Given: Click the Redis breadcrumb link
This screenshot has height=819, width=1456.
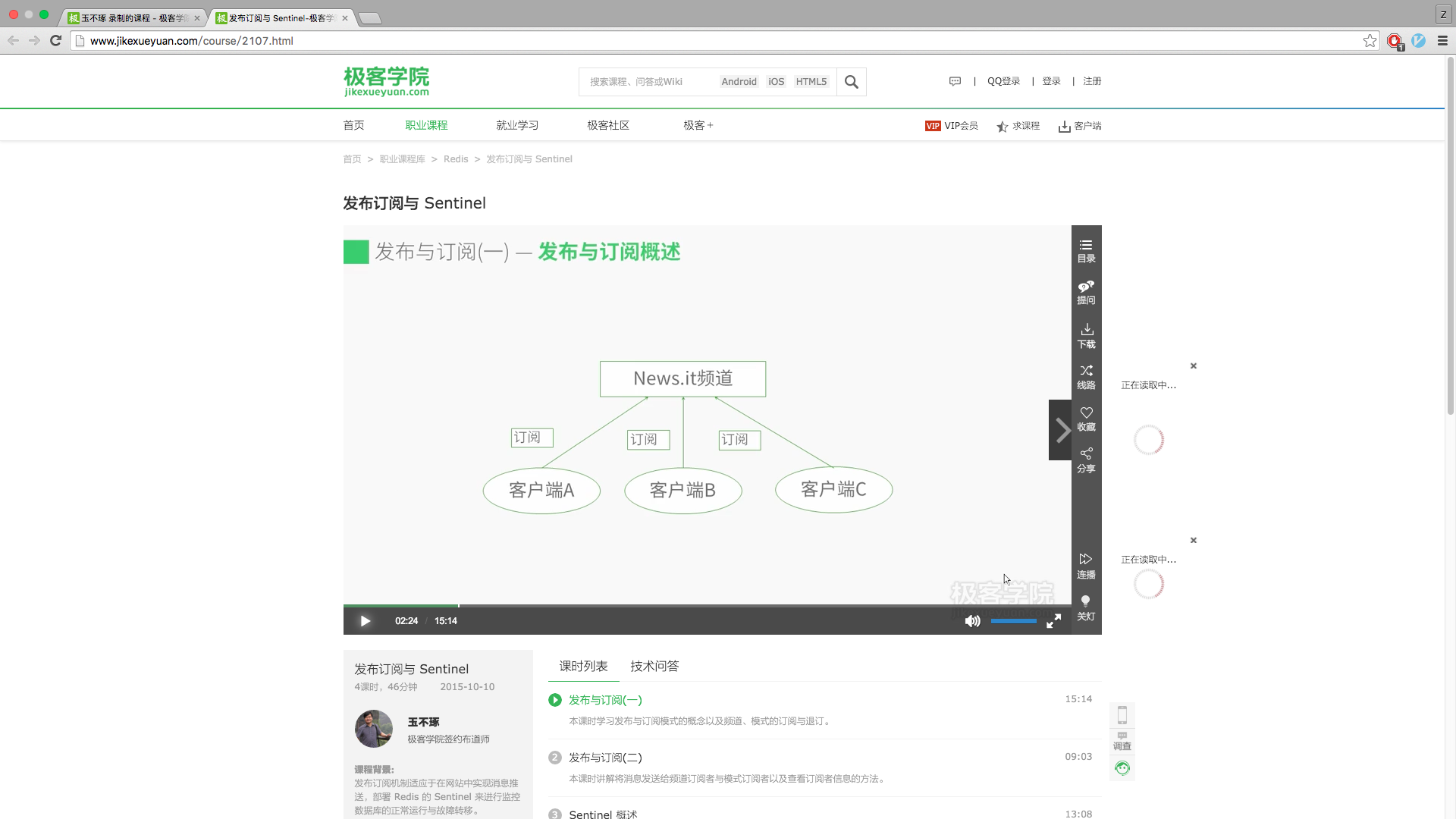Looking at the screenshot, I should coord(455,159).
